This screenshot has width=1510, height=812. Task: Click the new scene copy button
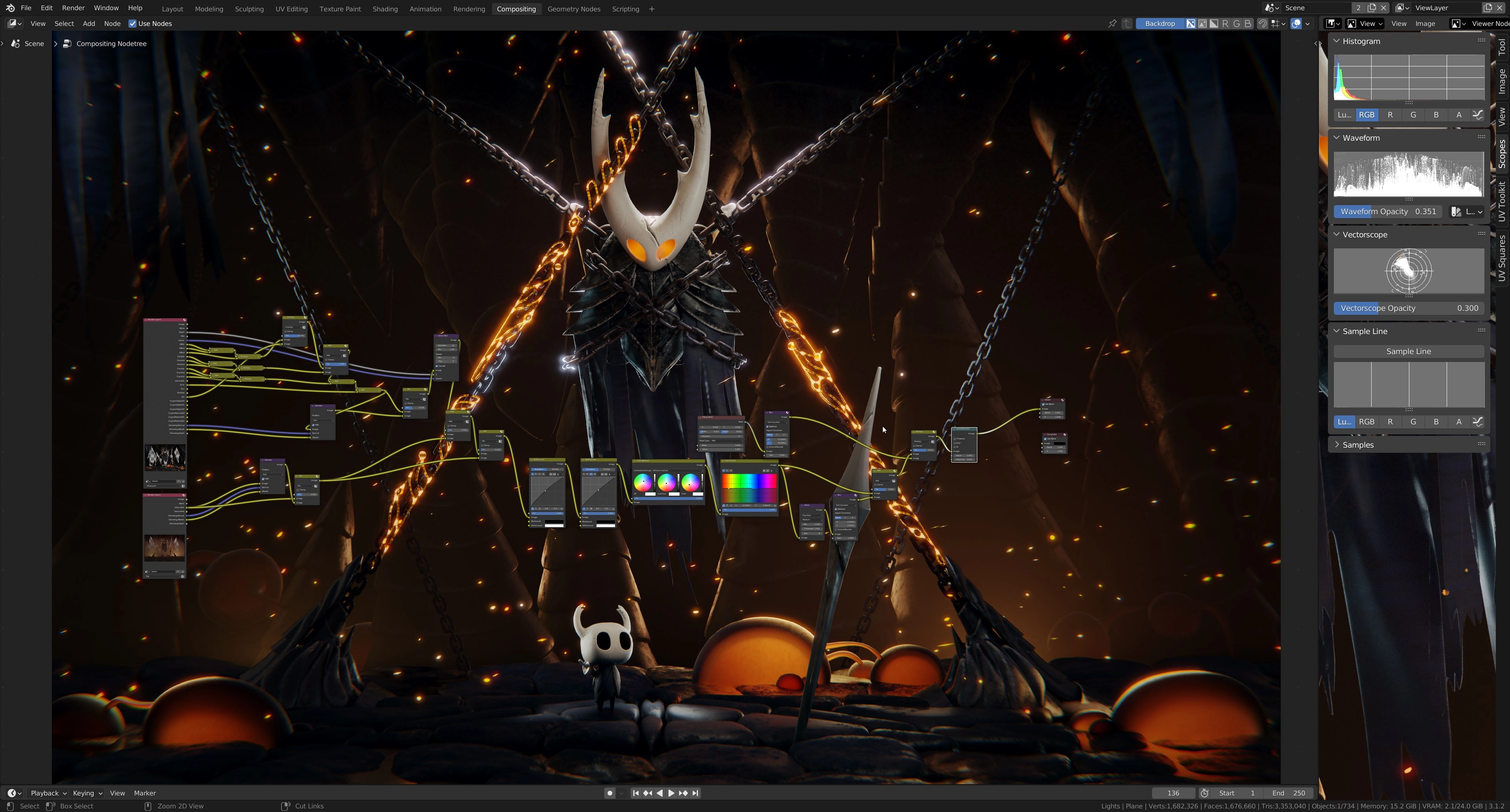pos(1372,7)
